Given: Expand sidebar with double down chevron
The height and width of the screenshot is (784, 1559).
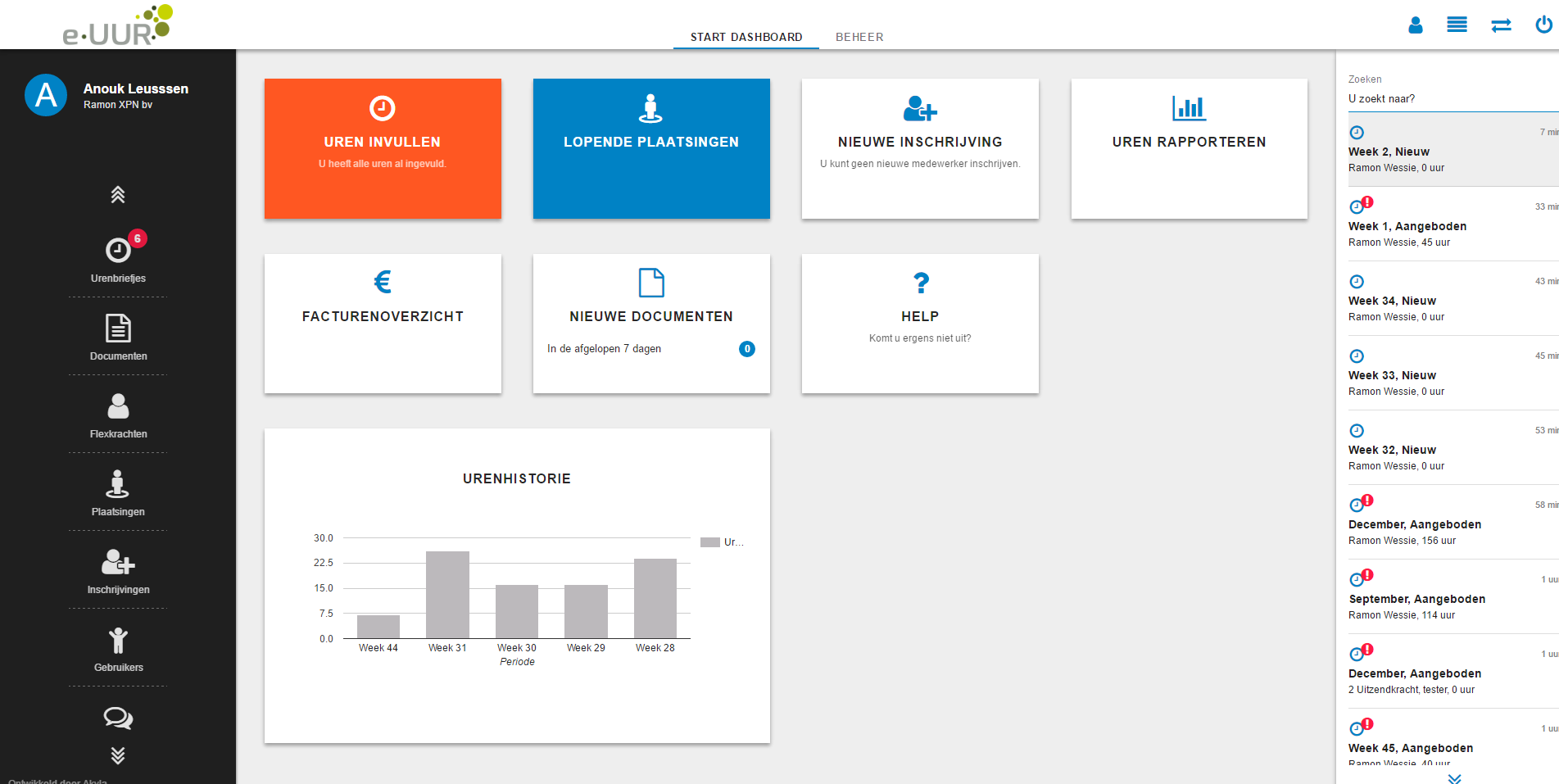Looking at the screenshot, I should 118,755.
